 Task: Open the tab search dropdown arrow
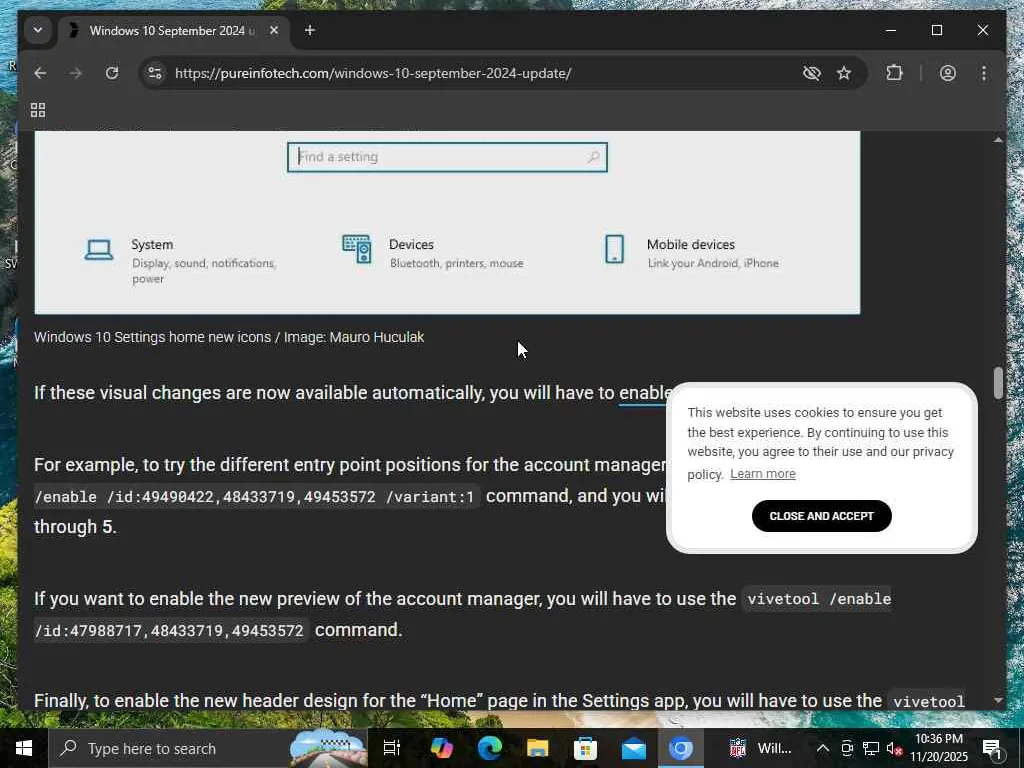38,31
